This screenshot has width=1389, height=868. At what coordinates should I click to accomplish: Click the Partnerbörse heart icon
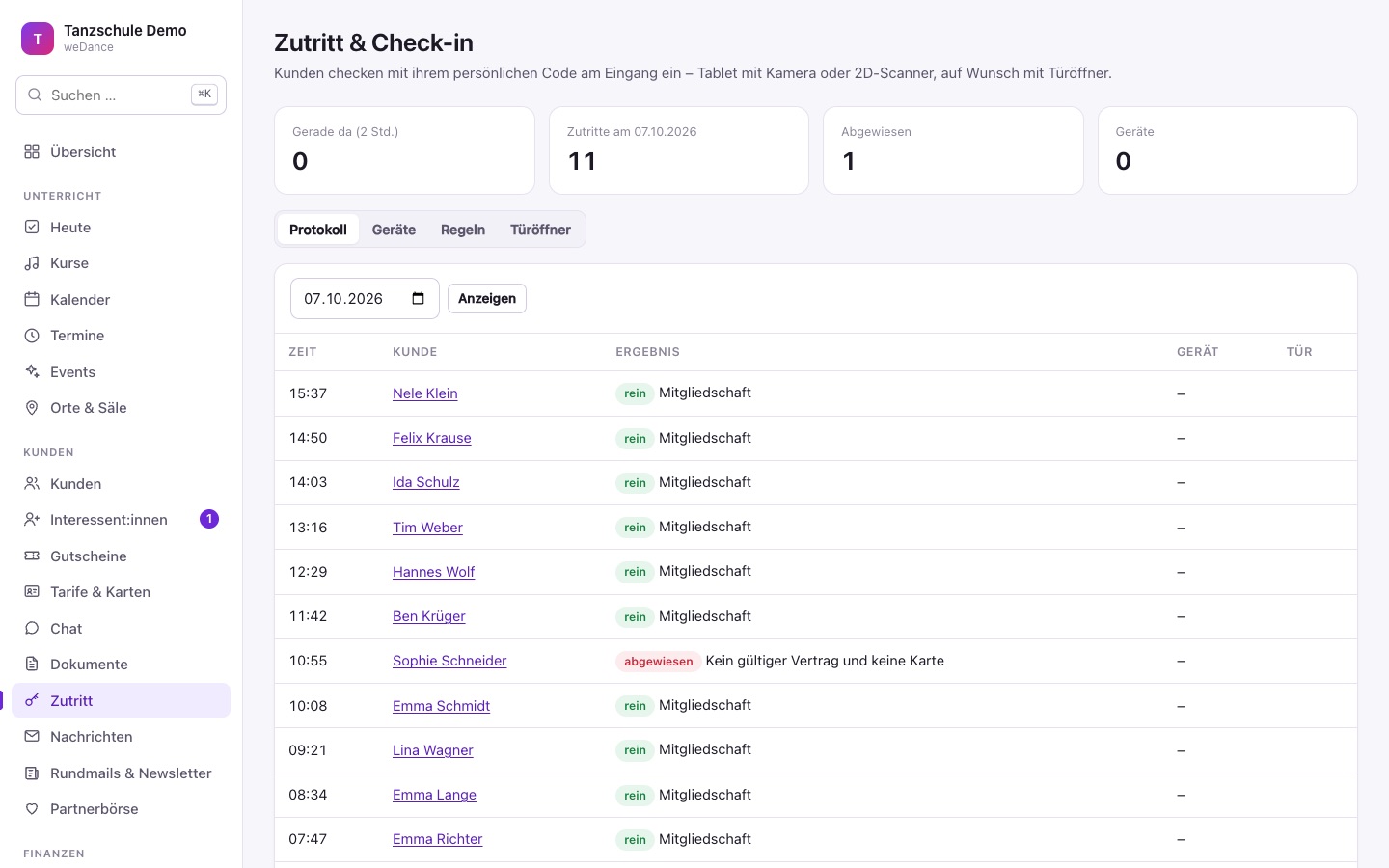[32, 808]
